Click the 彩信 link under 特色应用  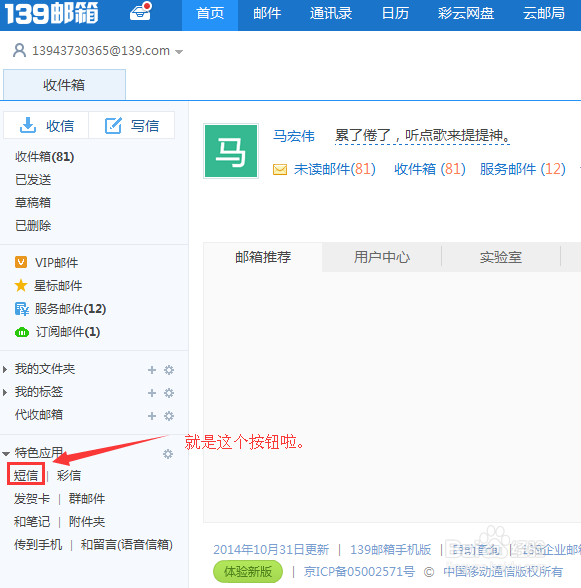[69, 476]
